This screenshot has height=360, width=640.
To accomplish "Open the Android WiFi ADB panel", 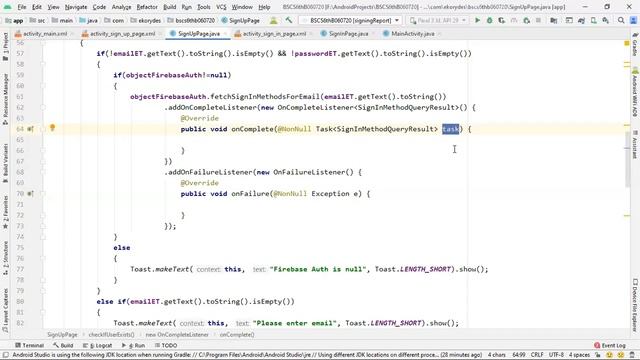I will [x=635, y=93].
